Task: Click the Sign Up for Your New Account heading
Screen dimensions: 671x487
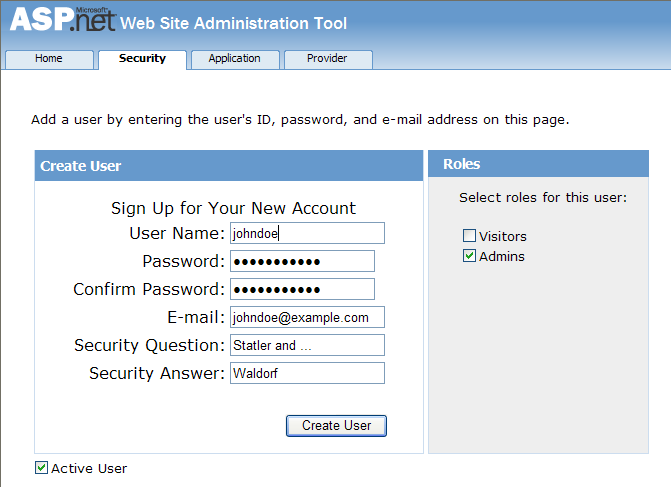Action: click(233, 208)
